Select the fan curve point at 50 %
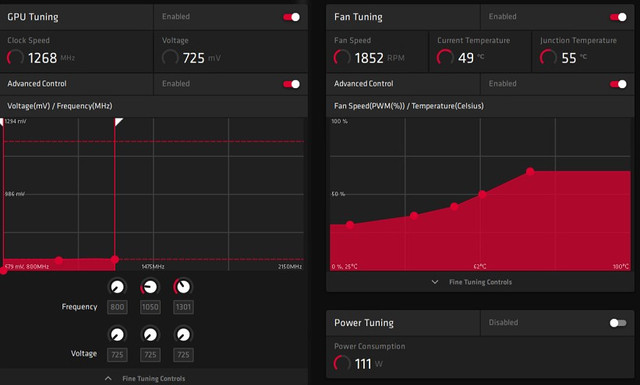The height and width of the screenshot is (385, 640). coord(482,194)
